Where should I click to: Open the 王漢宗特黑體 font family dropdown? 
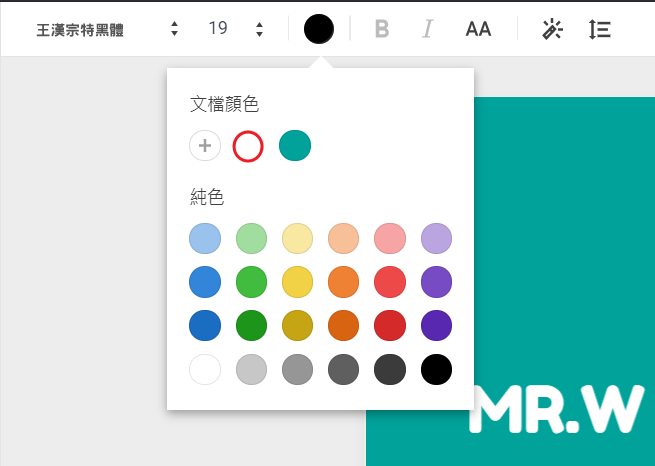[x=107, y=29]
